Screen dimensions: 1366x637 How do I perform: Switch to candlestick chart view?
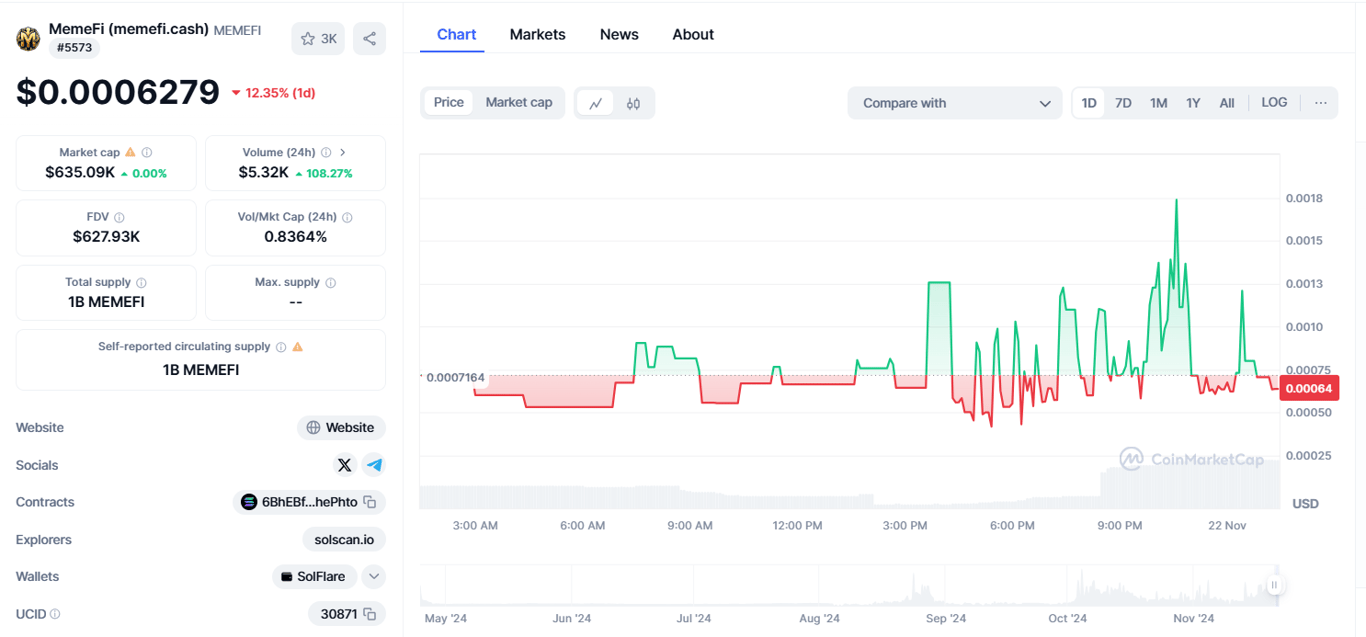(633, 103)
